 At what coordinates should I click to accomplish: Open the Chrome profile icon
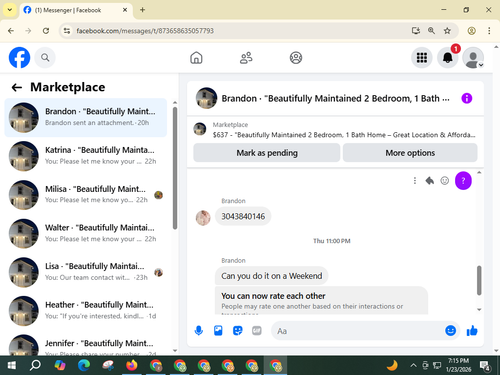click(471, 31)
